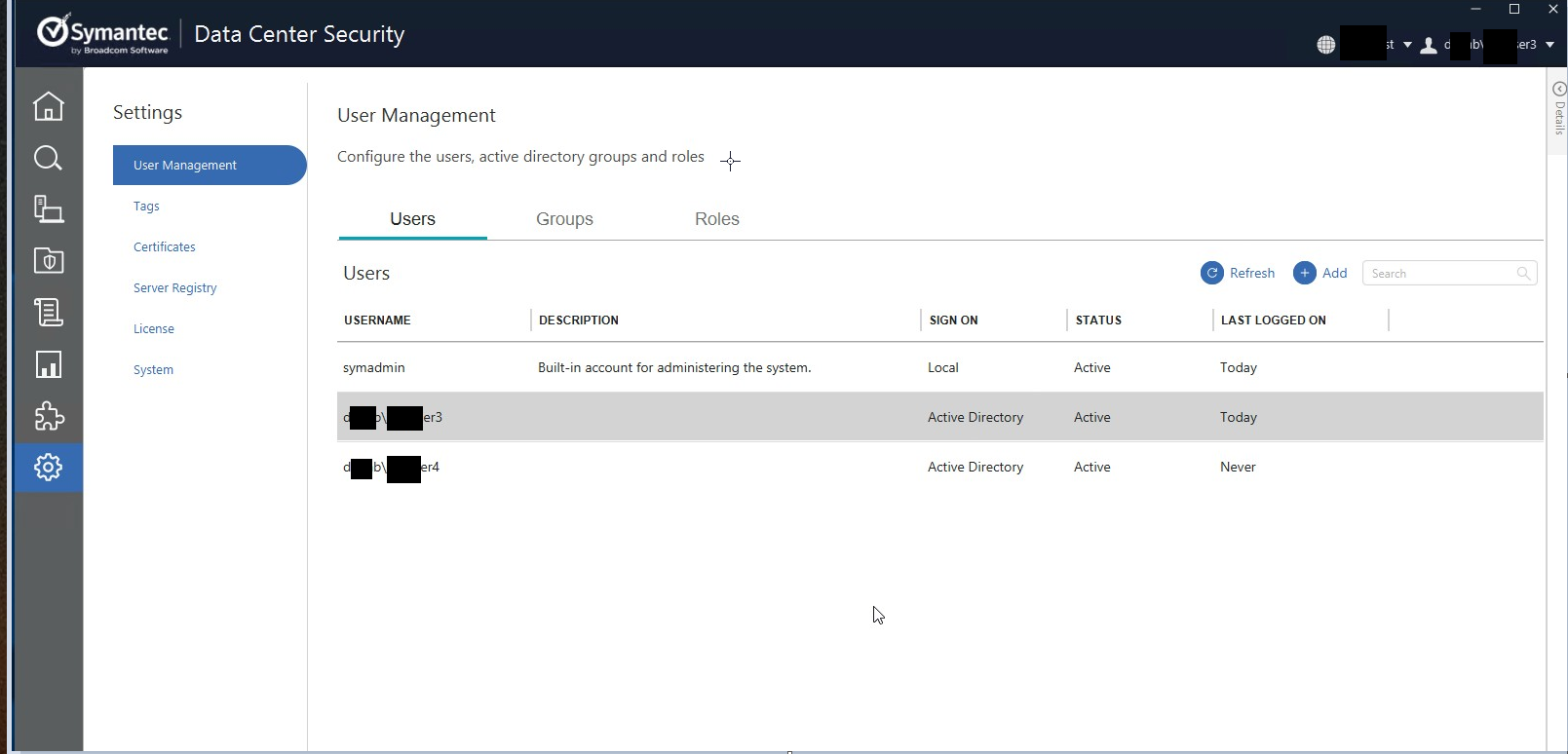Image resolution: width=1568 pixels, height=754 pixels.
Task: Select the symadmin user row
Action: [x=374, y=368]
